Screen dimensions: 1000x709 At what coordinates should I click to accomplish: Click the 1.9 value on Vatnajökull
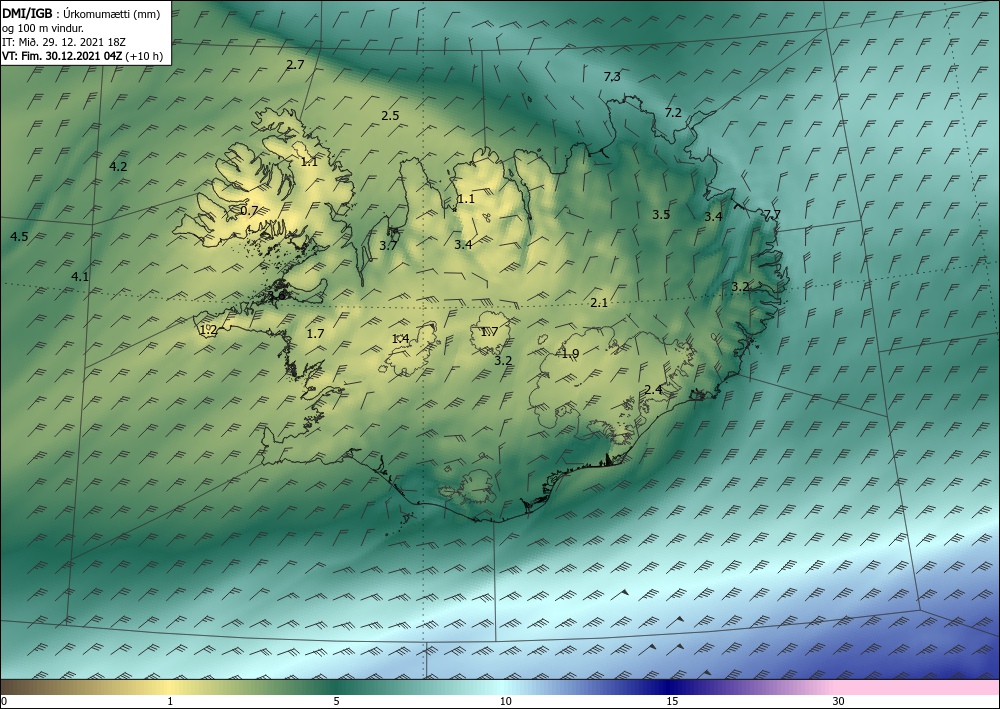click(x=570, y=353)
